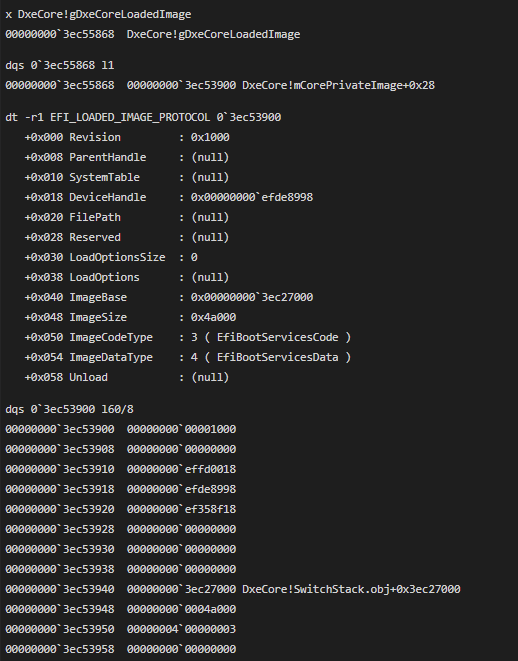This screenshot has width=518, height=661.
Task: Click the EfiBootServicesData type text
Action: (x=278, y=357)
